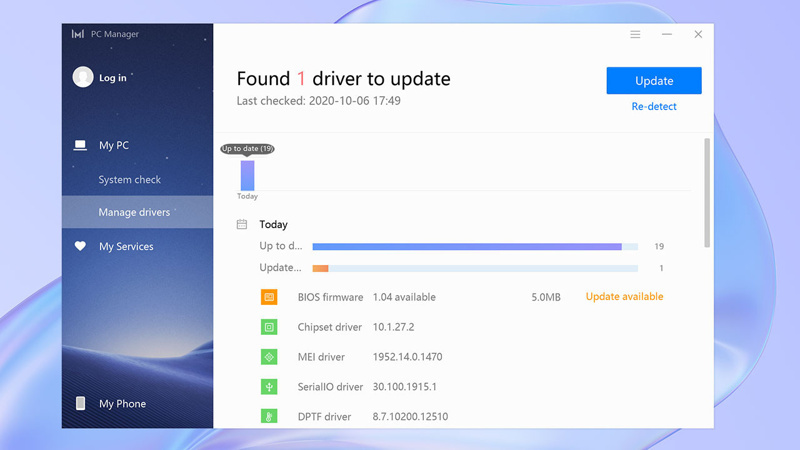Image resolution: width=800 pixels, height=450 pixels.
Task: Click the Update... row label
Action: [x=280, y=267]
